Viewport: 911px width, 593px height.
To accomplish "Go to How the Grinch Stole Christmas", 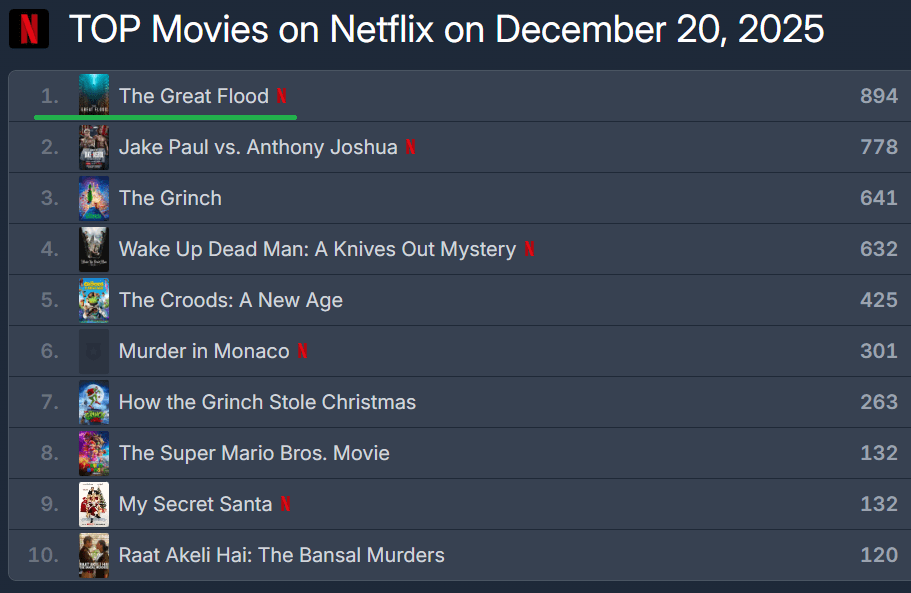I will coord(267,402).
